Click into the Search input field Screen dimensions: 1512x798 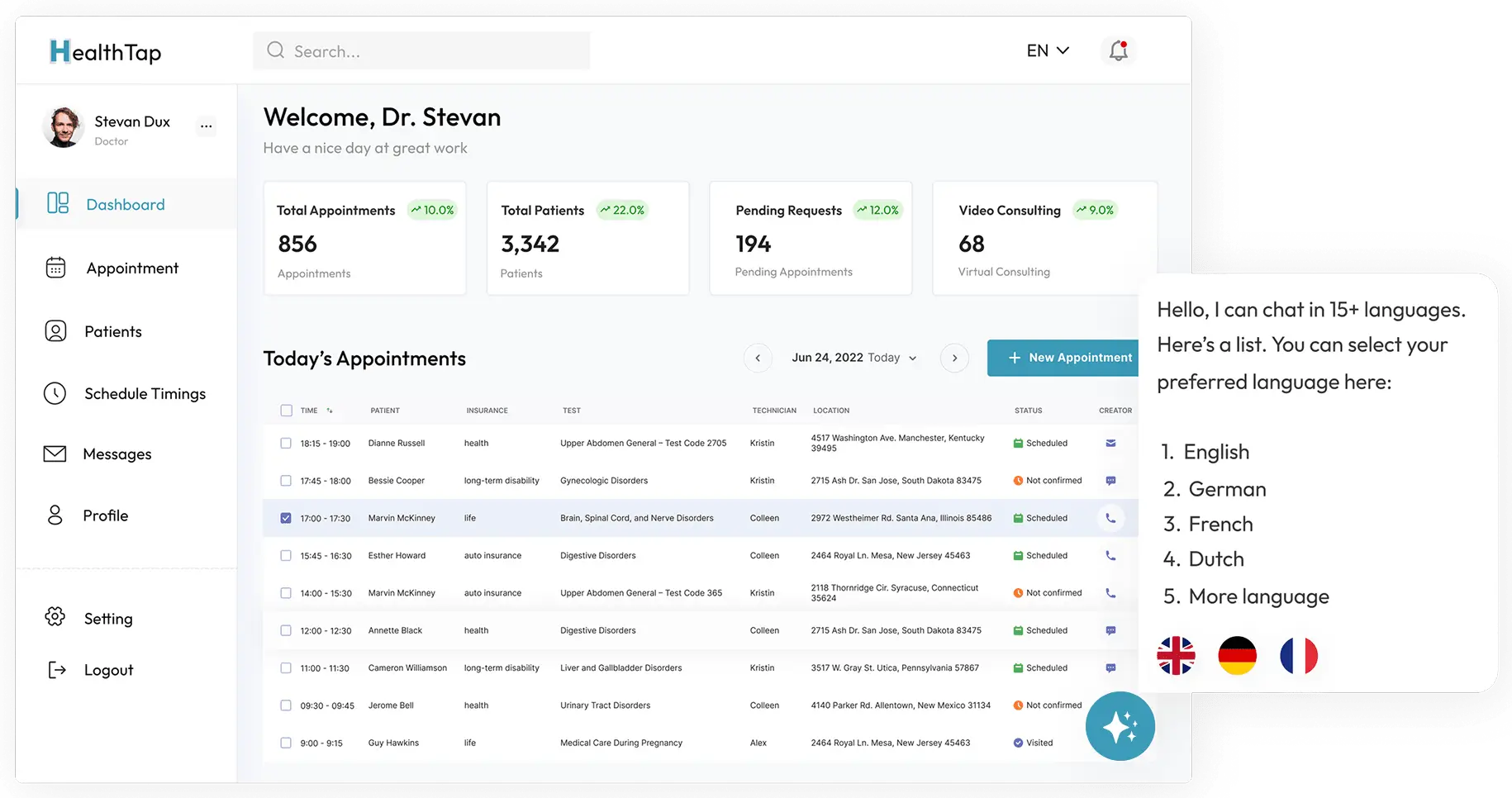421,51
